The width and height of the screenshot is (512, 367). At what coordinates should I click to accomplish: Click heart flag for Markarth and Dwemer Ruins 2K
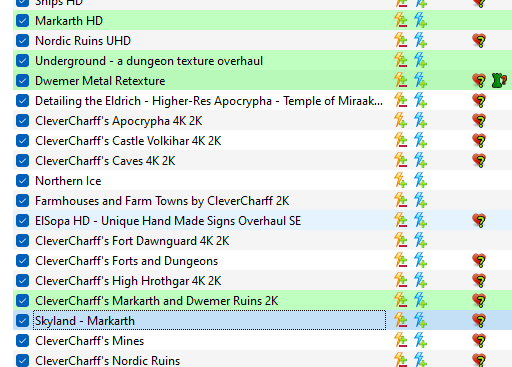pos(479,301)
